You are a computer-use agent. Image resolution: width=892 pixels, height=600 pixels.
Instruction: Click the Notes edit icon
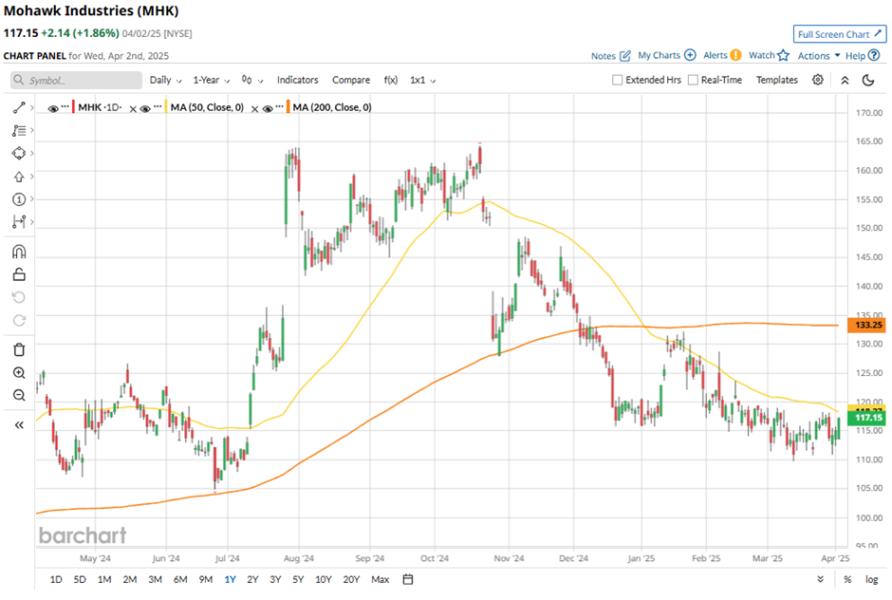[625, 55]
